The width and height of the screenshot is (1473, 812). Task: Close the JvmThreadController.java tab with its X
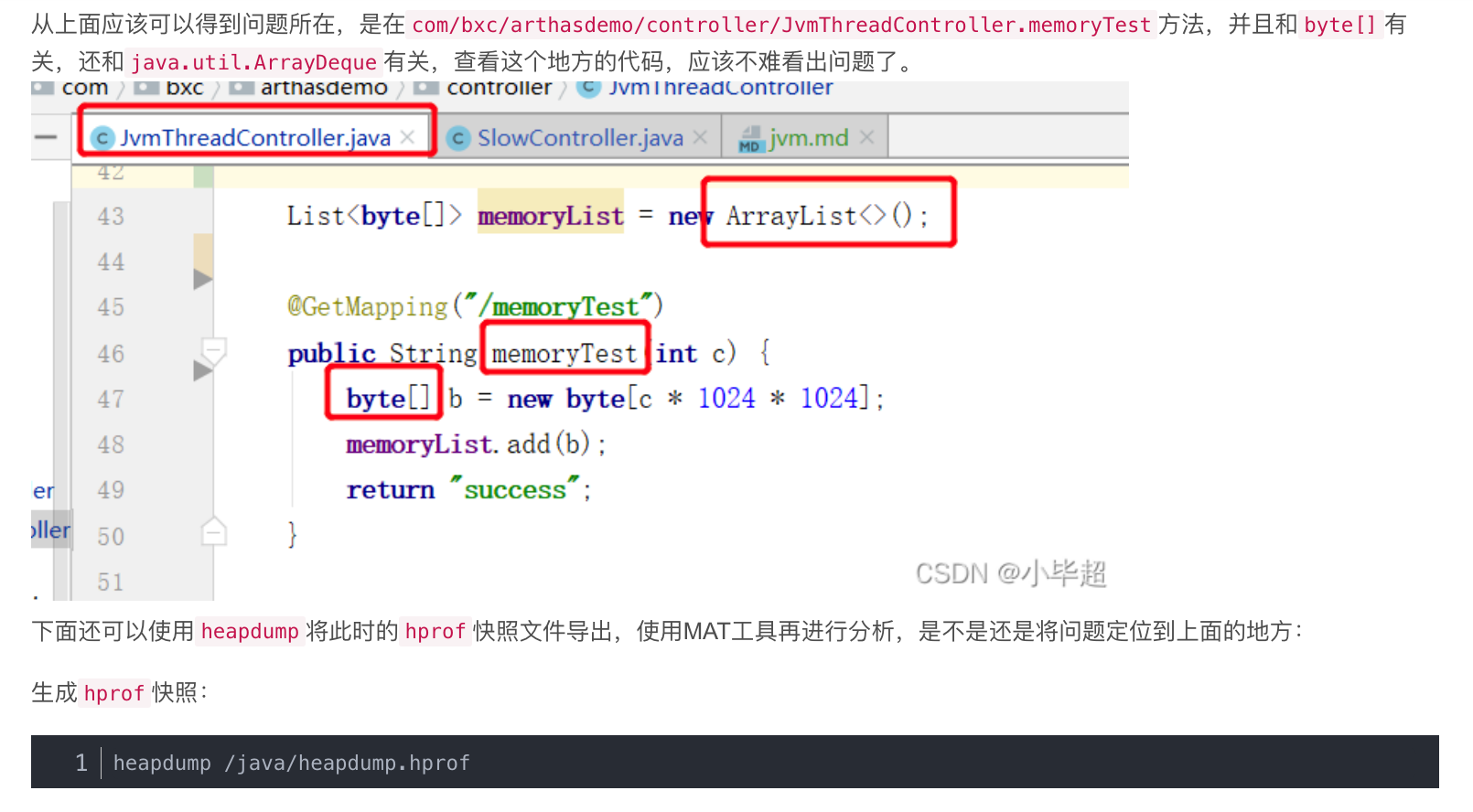tap(408, 137)
